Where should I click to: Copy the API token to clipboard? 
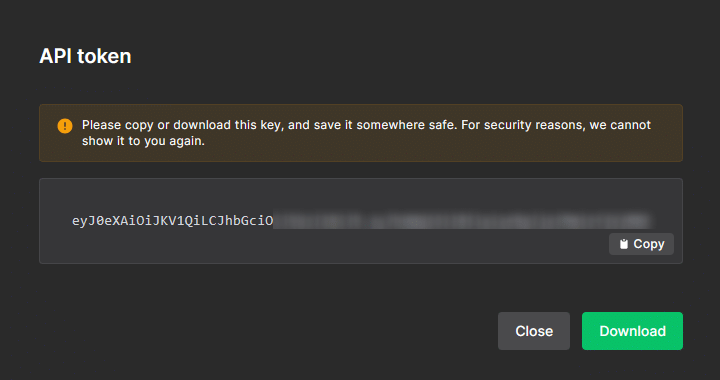[x=641, y=244]
